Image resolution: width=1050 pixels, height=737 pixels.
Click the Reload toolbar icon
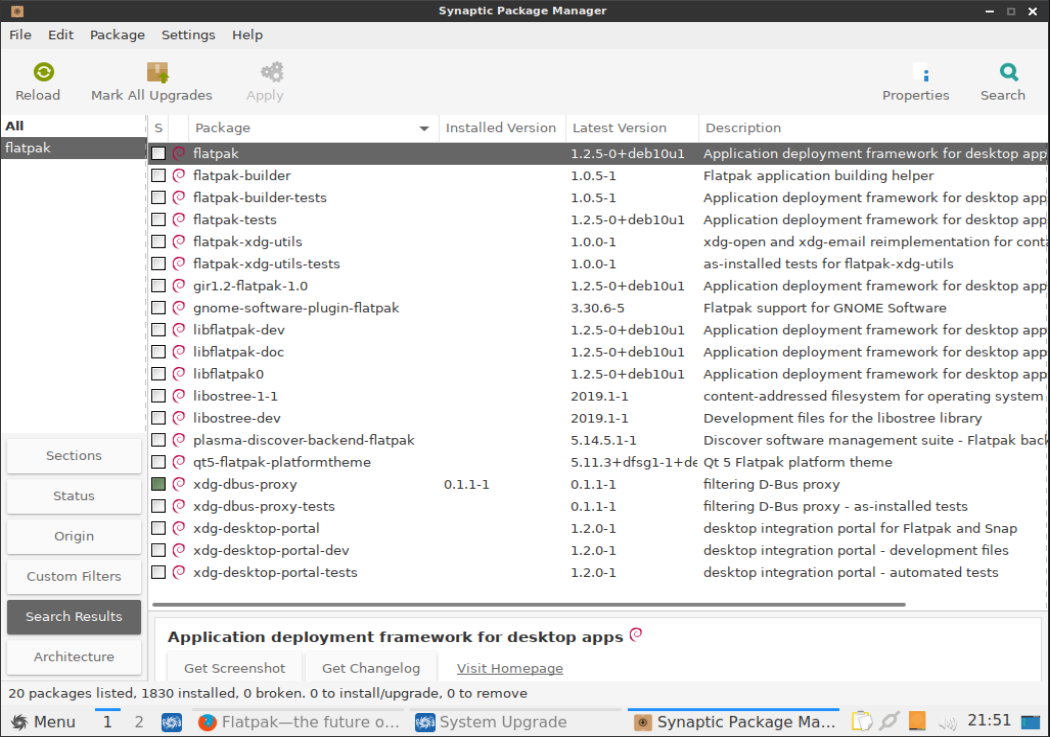[x=44, y=72]
